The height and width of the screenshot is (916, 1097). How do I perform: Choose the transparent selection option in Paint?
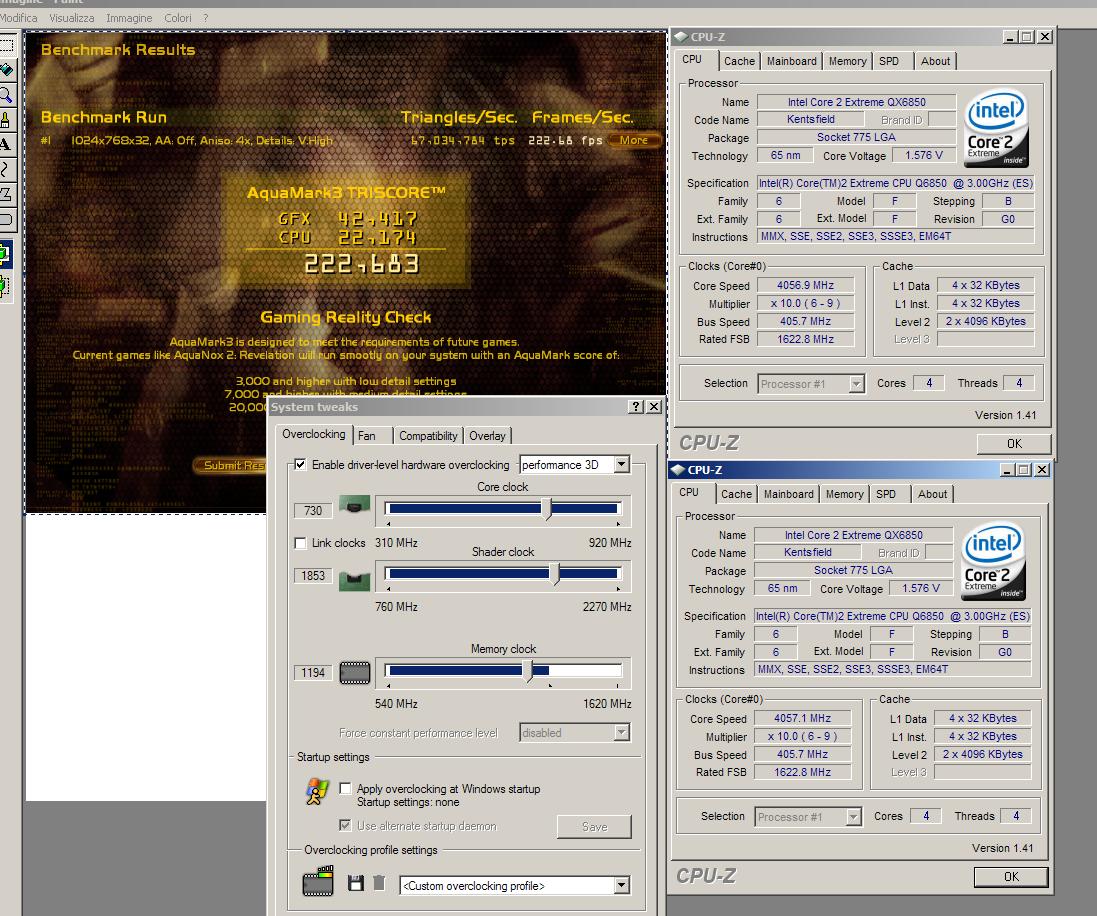(x=4, y=286)
